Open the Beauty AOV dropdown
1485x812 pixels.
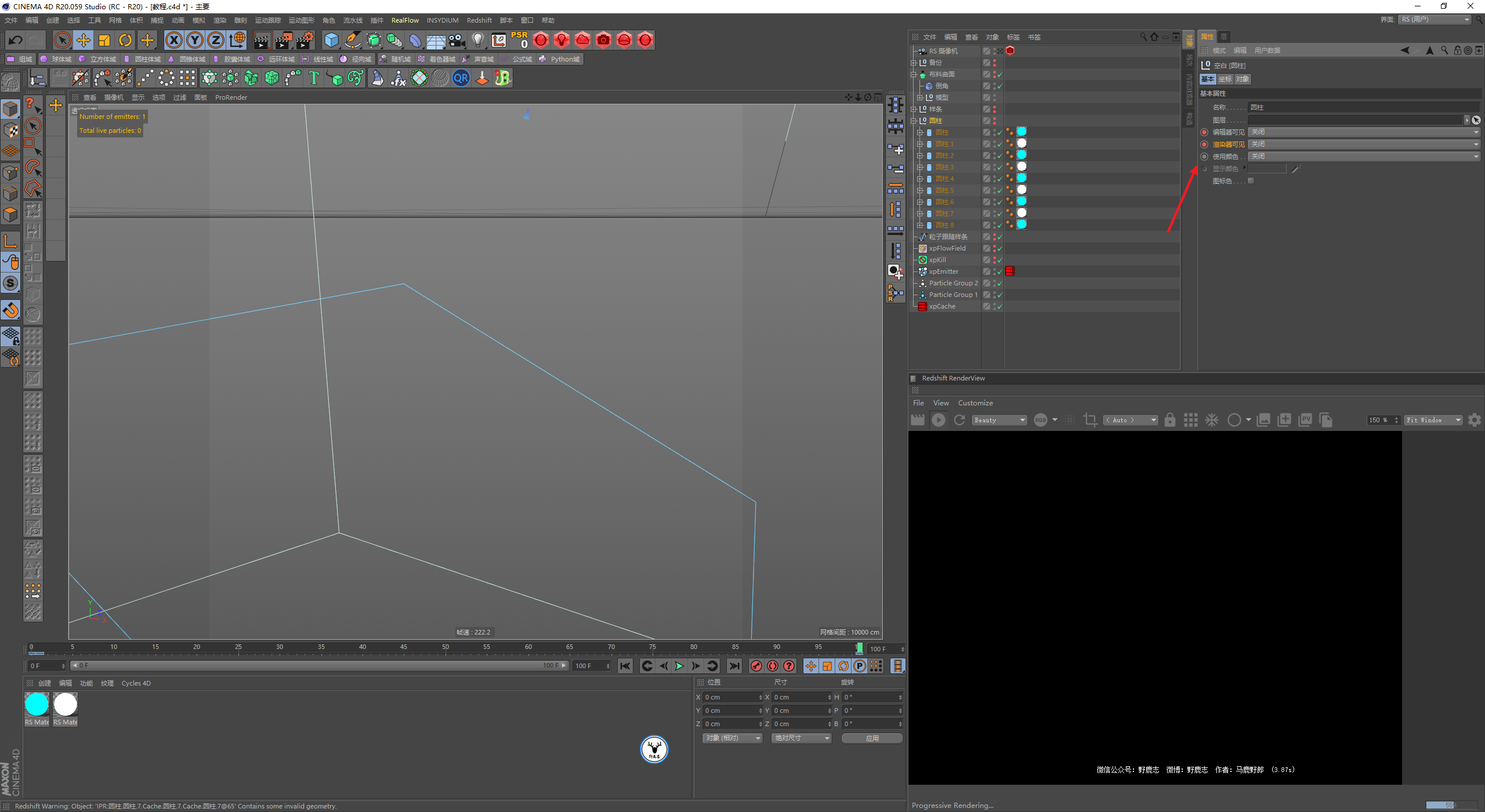coord(999,420)
